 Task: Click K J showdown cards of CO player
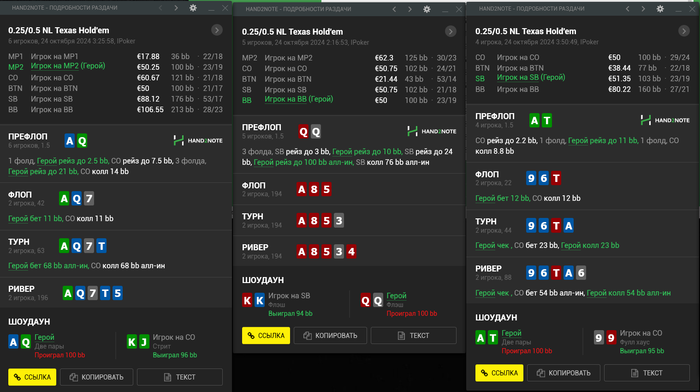point(138,342)
